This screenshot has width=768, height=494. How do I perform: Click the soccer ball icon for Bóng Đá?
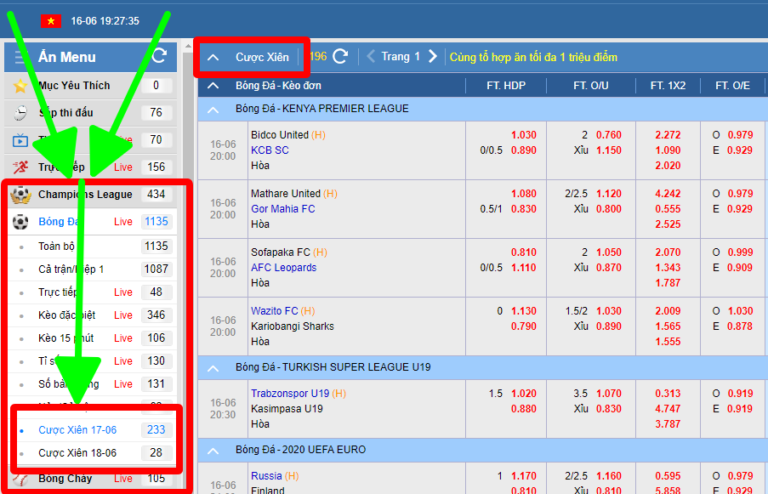pos(19,221)
